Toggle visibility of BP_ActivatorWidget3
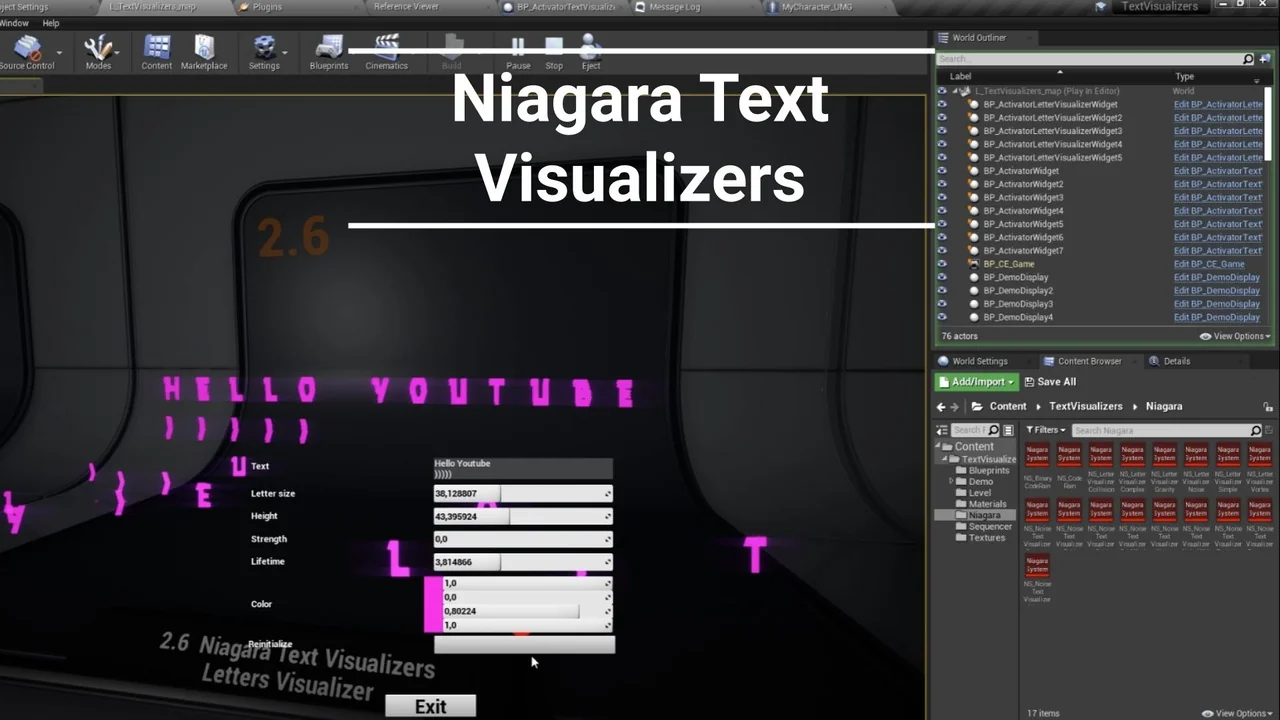1280x720 pixels. (942, 197)
